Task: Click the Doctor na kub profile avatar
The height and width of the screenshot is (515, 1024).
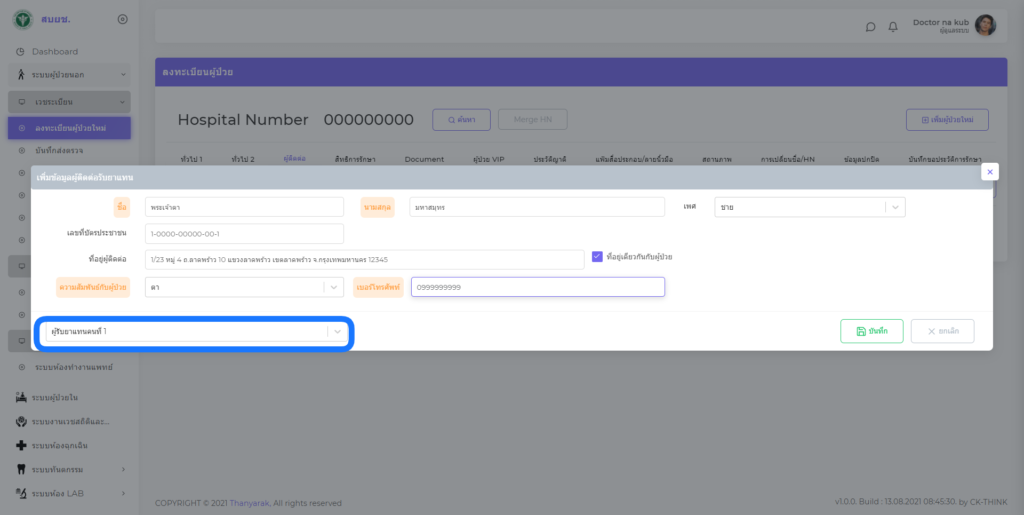Action: coord(985,26)
